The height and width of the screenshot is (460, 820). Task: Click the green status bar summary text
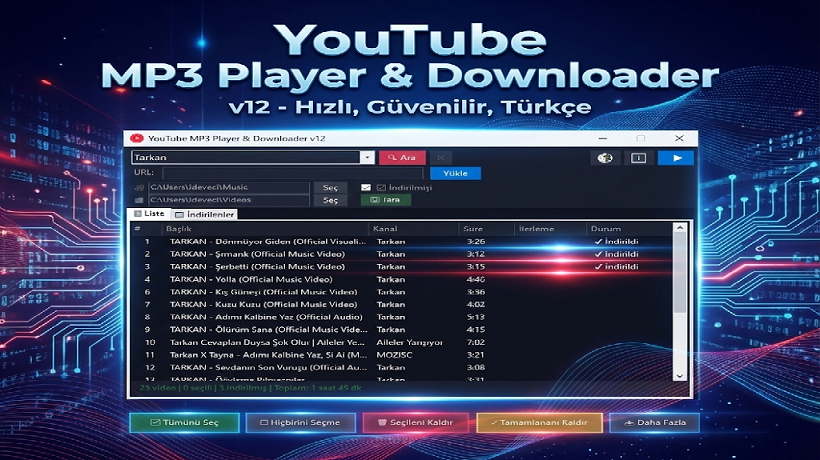click(250, 388)
